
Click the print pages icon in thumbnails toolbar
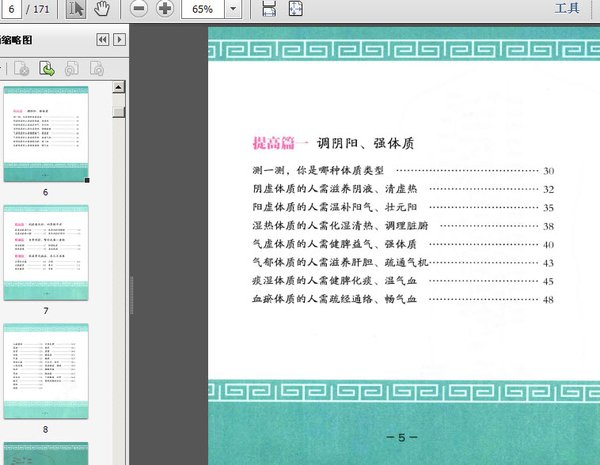(72, 69)
